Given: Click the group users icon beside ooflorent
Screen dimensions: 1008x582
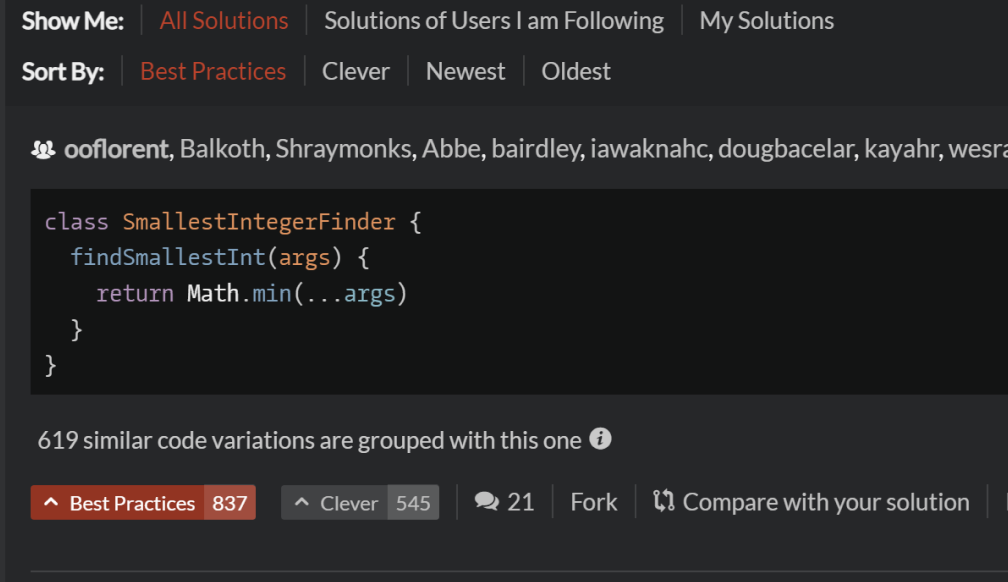Looking at the screenshot, I should tap(44, 150).
